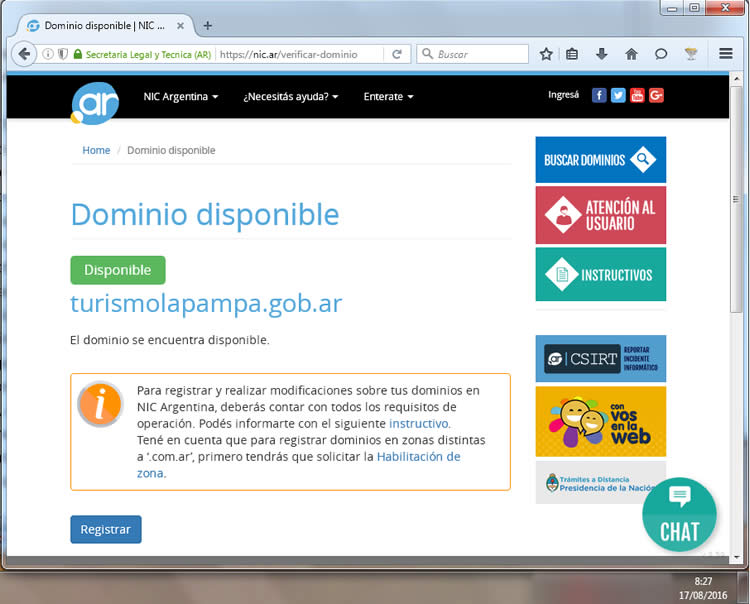This screenshot has height=604, width=750.
Task: Open NIC Argentina's Google Plus icon
Action: [656, 96]
